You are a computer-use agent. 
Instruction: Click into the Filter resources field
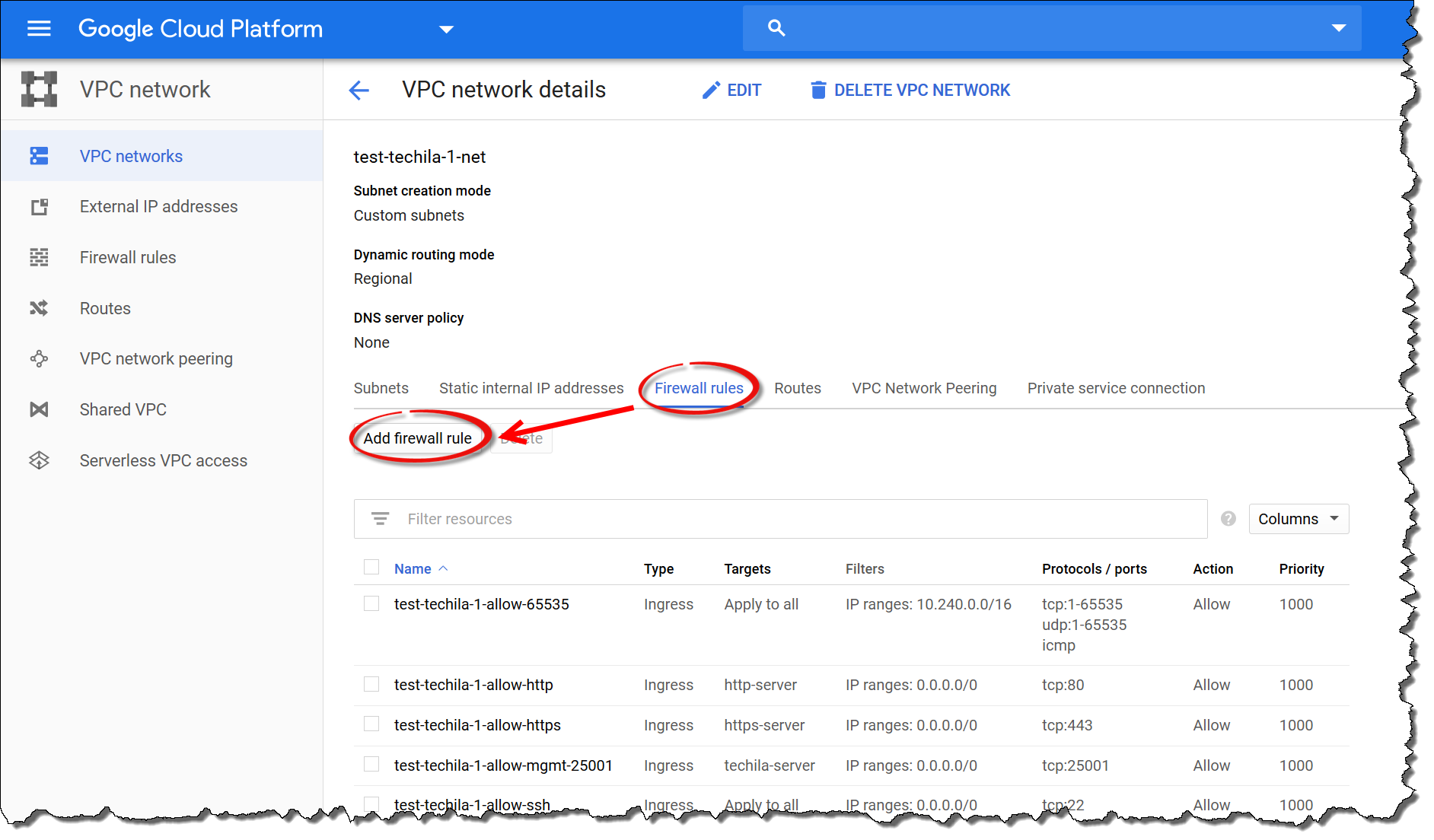(792, 519)
